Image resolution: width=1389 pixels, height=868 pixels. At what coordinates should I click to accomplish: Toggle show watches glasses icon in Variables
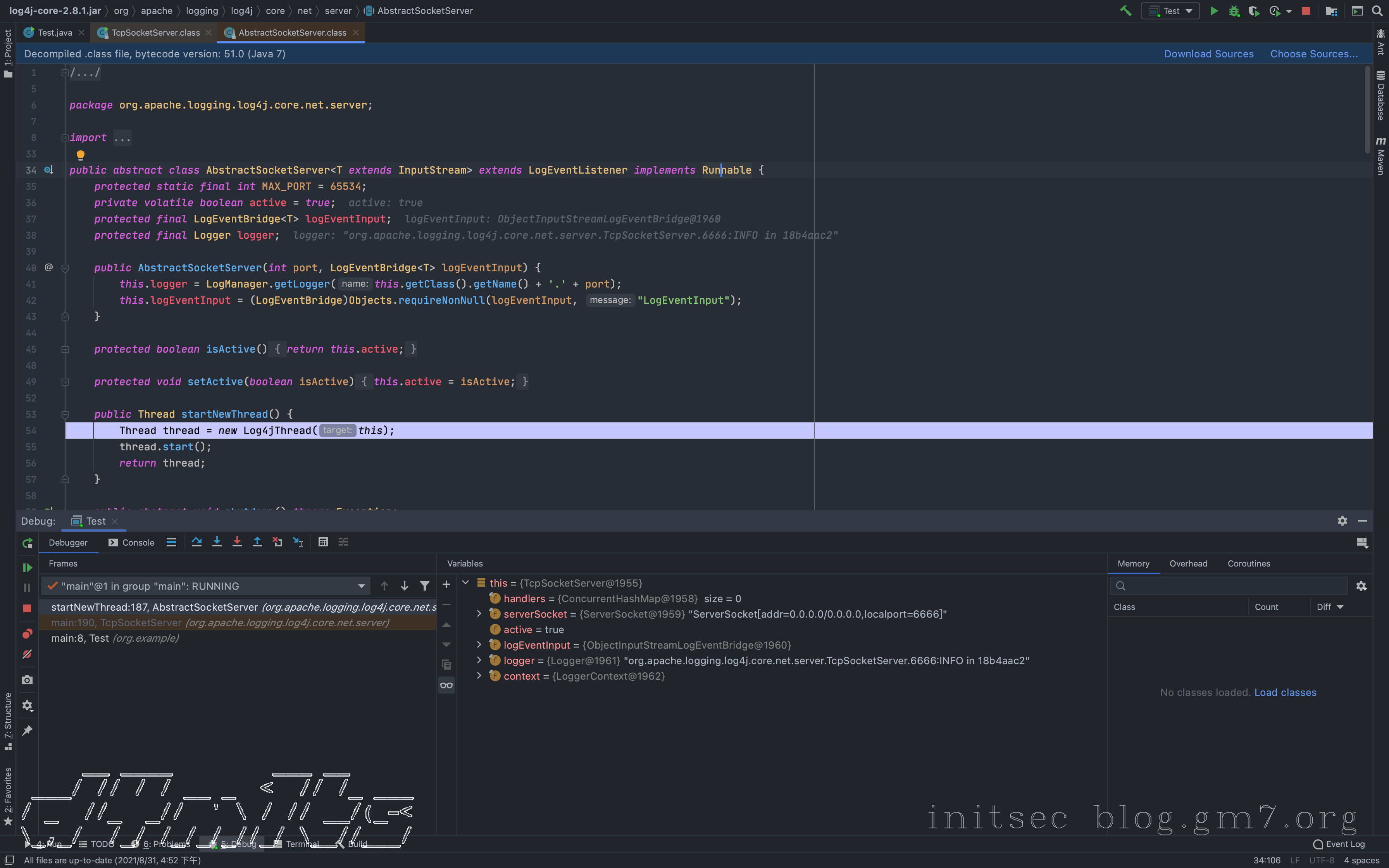point(446,685)
